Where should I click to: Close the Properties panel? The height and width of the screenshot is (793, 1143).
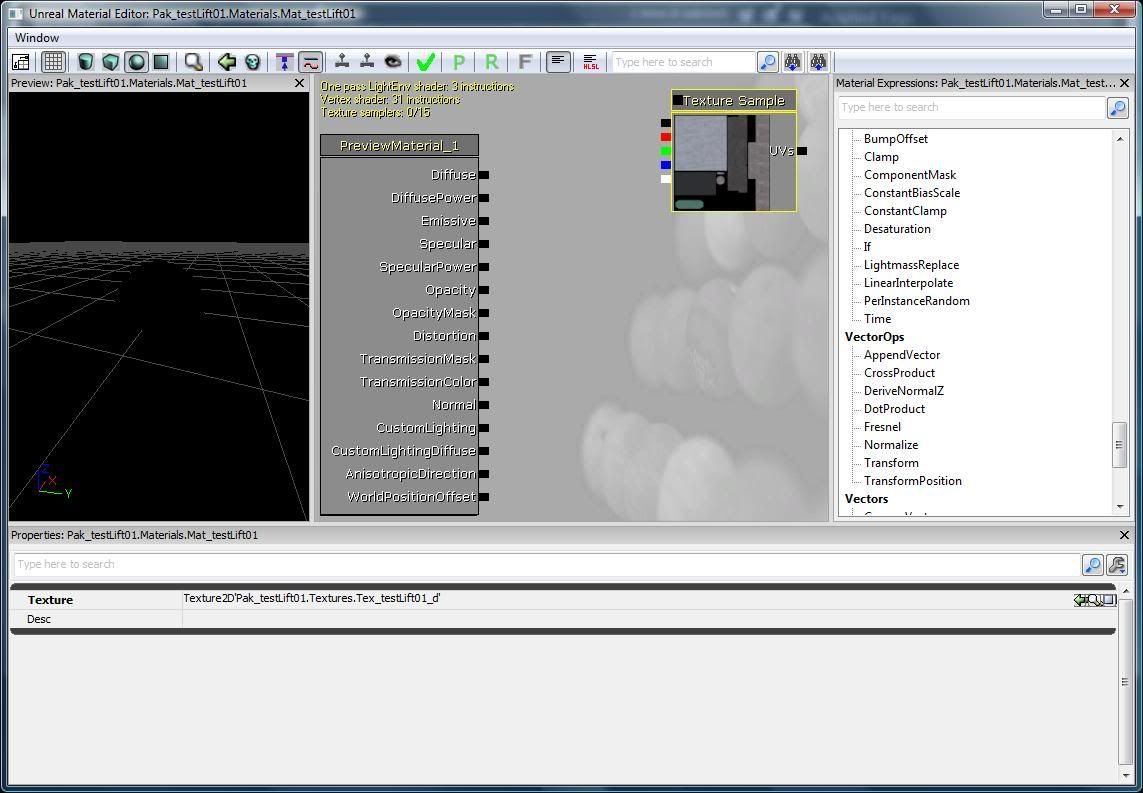(1124, 535)
